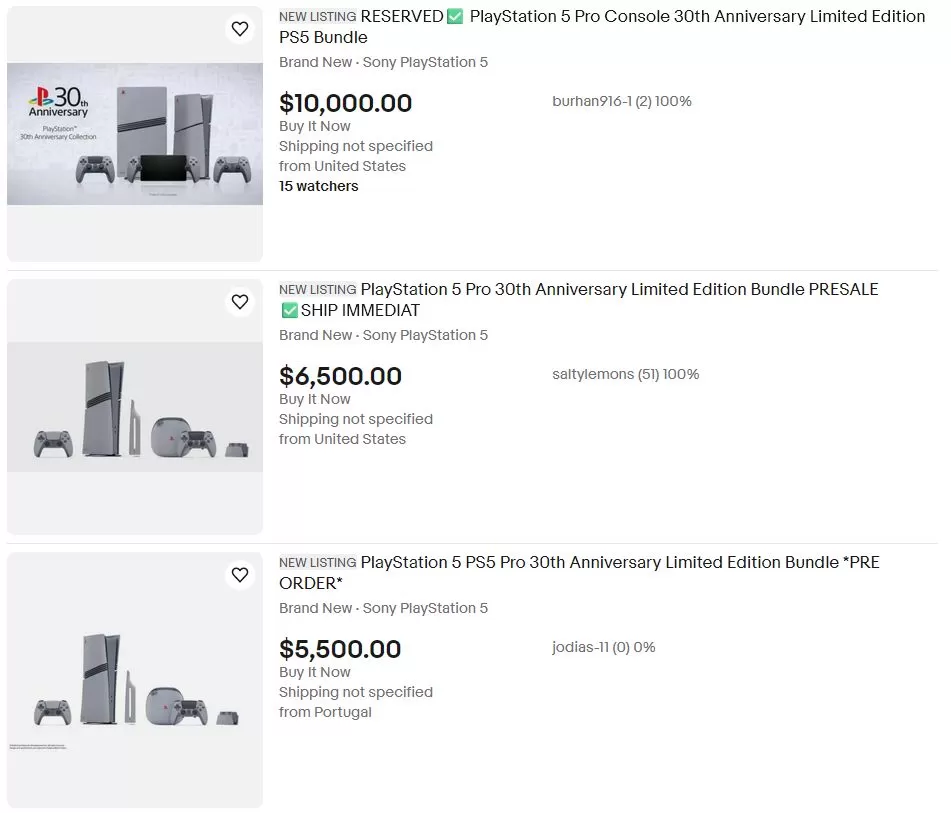Add $10,000 PS5 listing to watchlist

point(240,29)
